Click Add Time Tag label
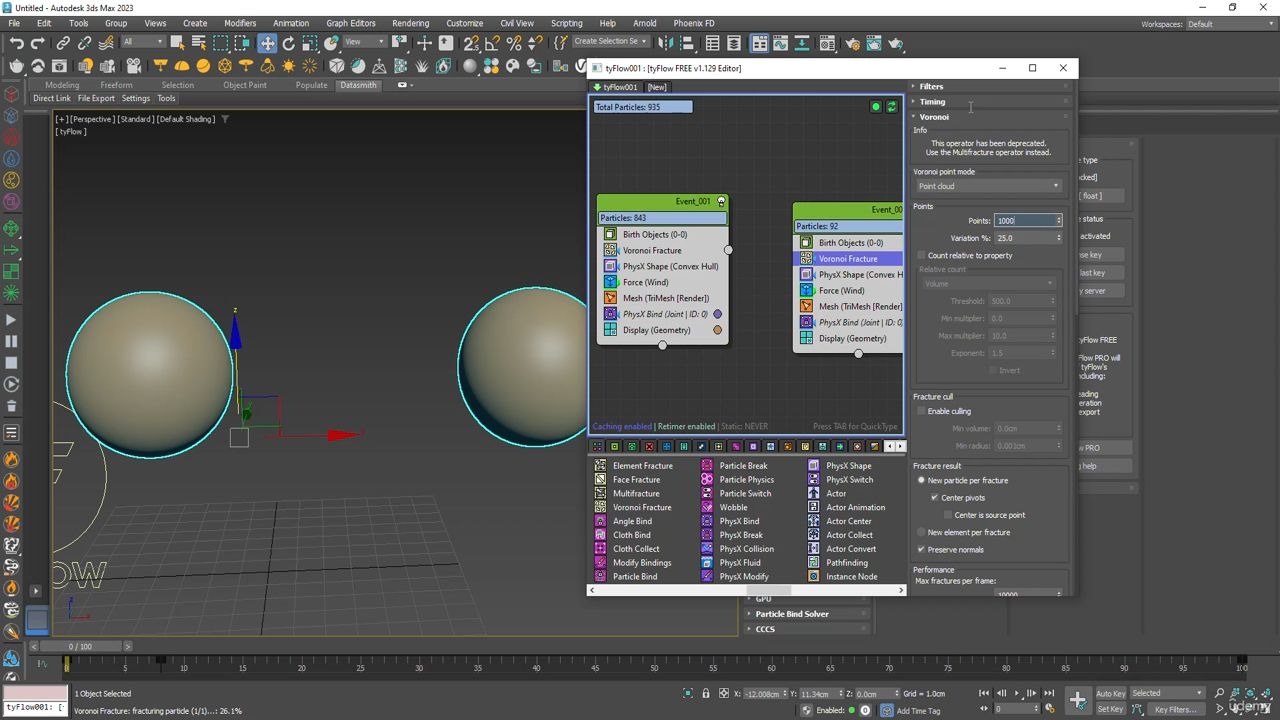1280x720 pixels. [x=918, y=711]
